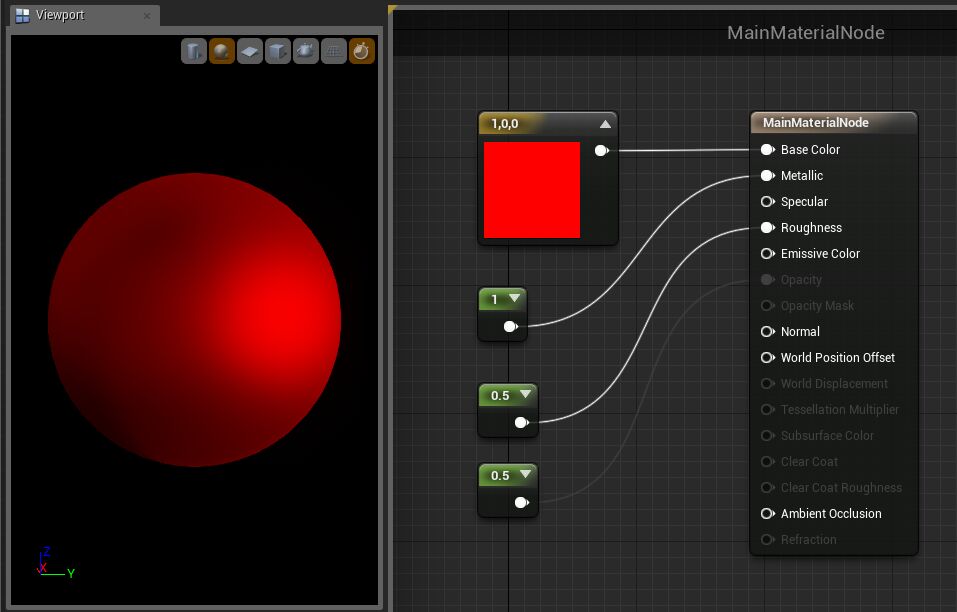
Task: Use the teapot custom mesh preview
Action: click(x=306, y=51)
